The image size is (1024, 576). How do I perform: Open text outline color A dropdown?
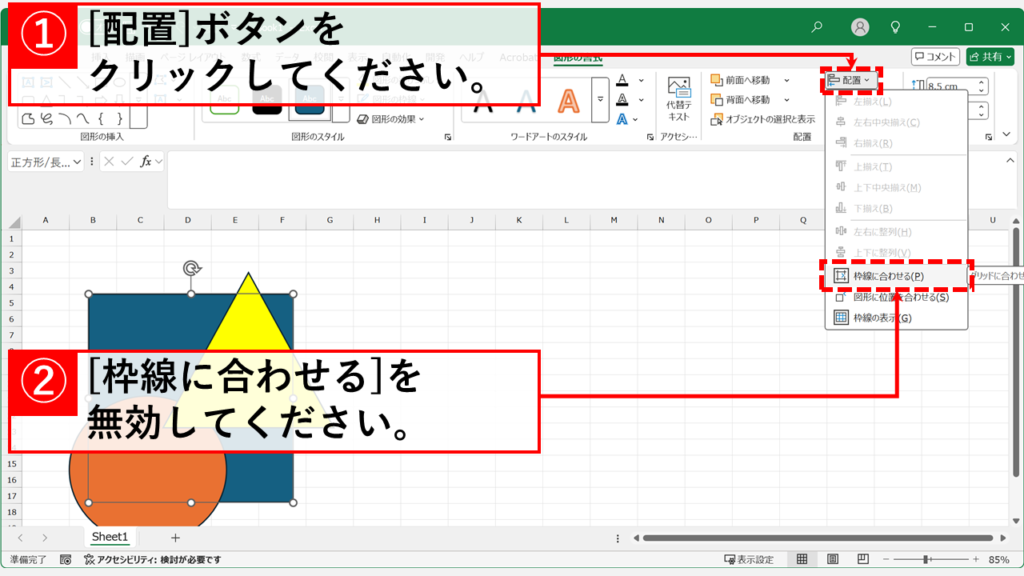click(x=641, y=100)
